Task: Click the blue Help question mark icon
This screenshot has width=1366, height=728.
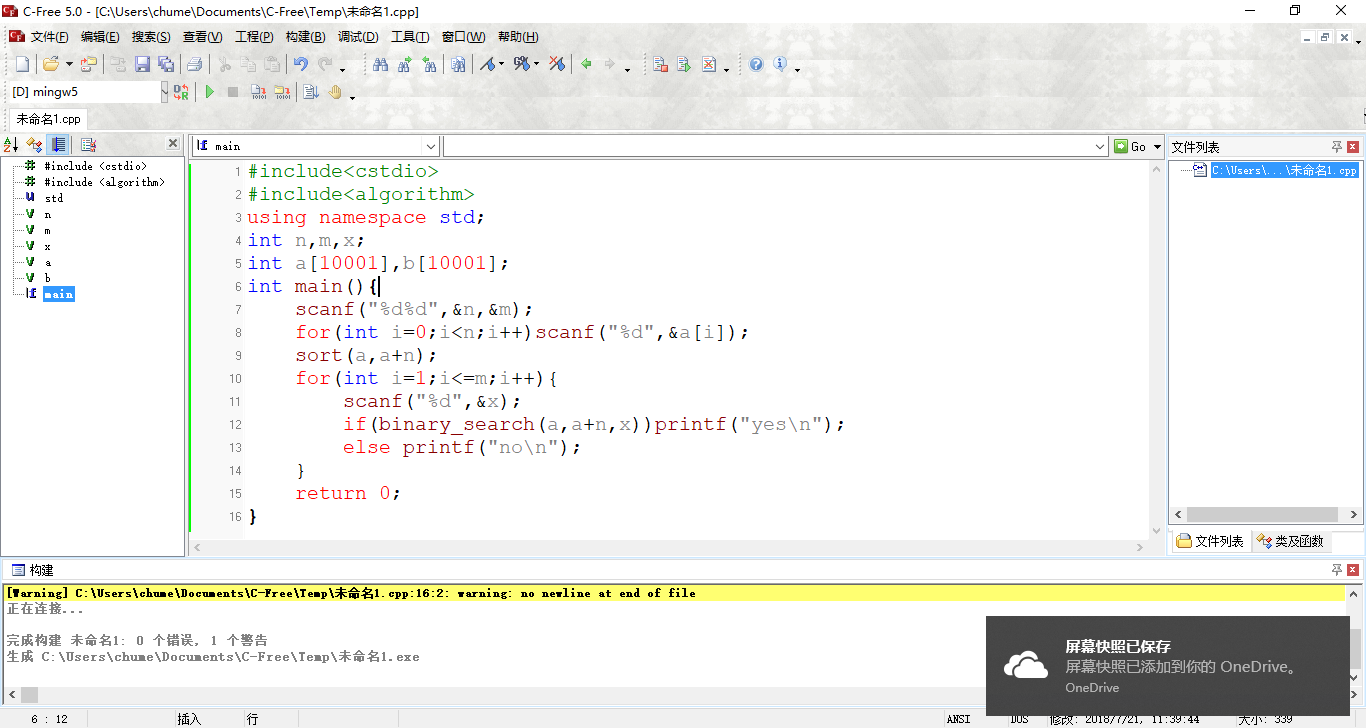Action: pyautogui.click(x=756, y=64)
